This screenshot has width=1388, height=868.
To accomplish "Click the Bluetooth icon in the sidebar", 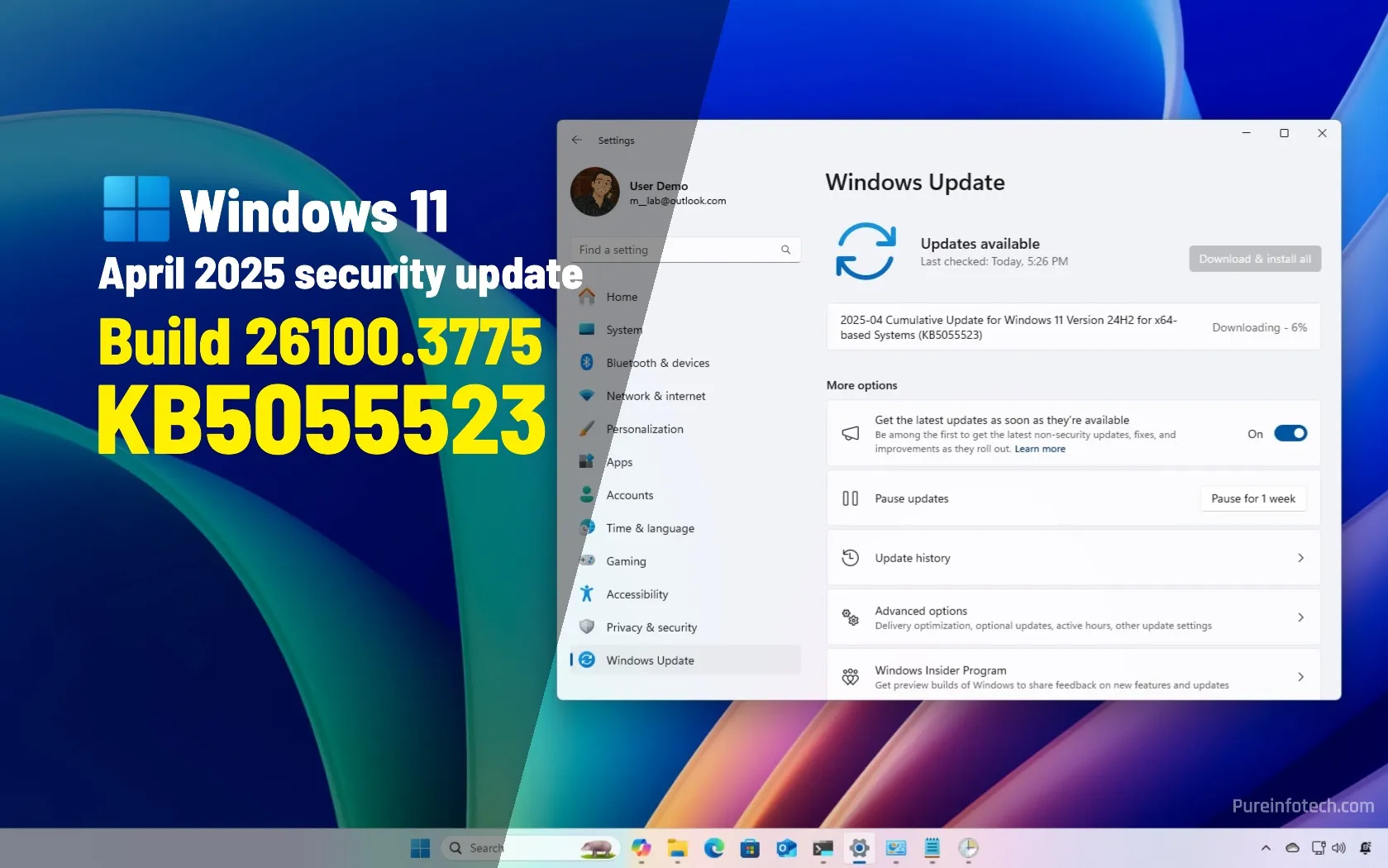I will click(x=587, y=363).
